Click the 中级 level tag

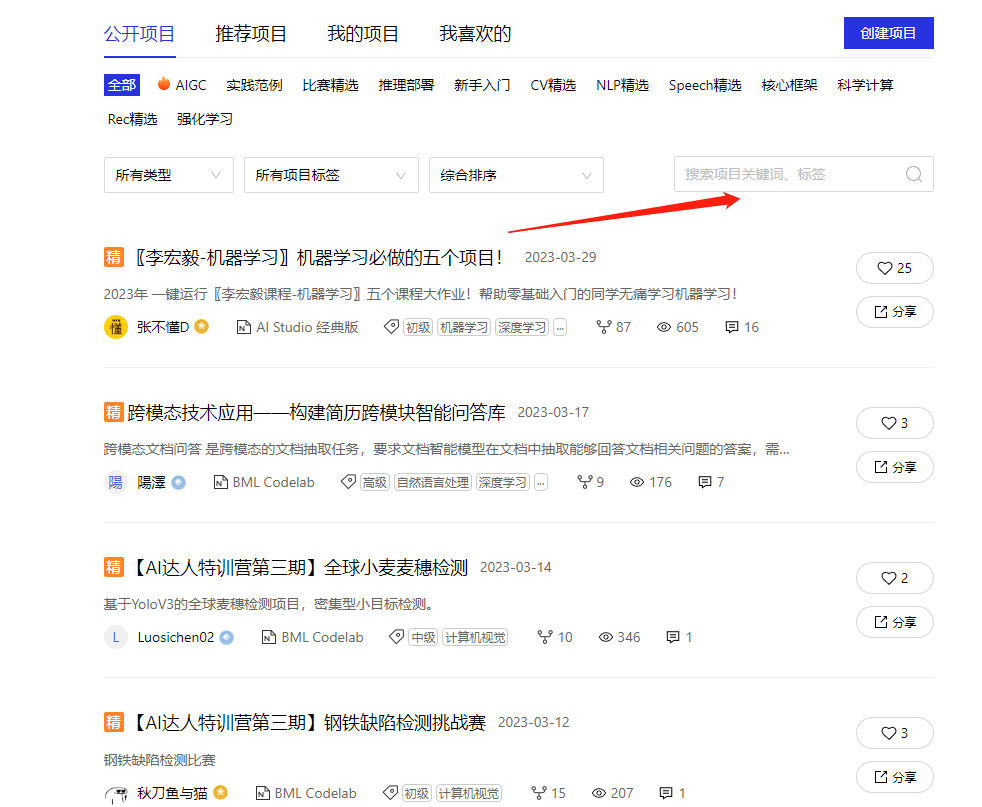pos(423,637)
